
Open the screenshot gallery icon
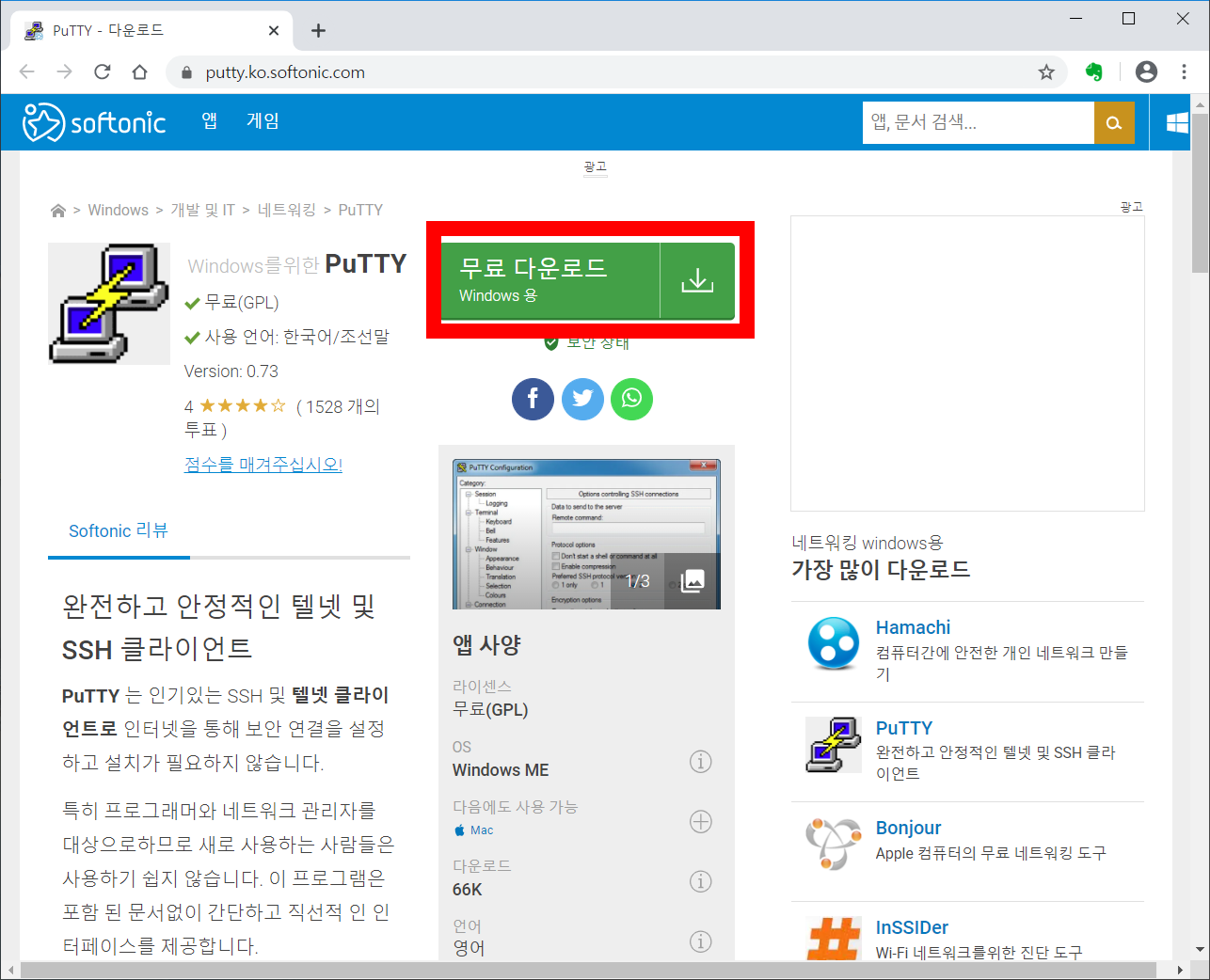pyautogui.click(x=693, y=581)
